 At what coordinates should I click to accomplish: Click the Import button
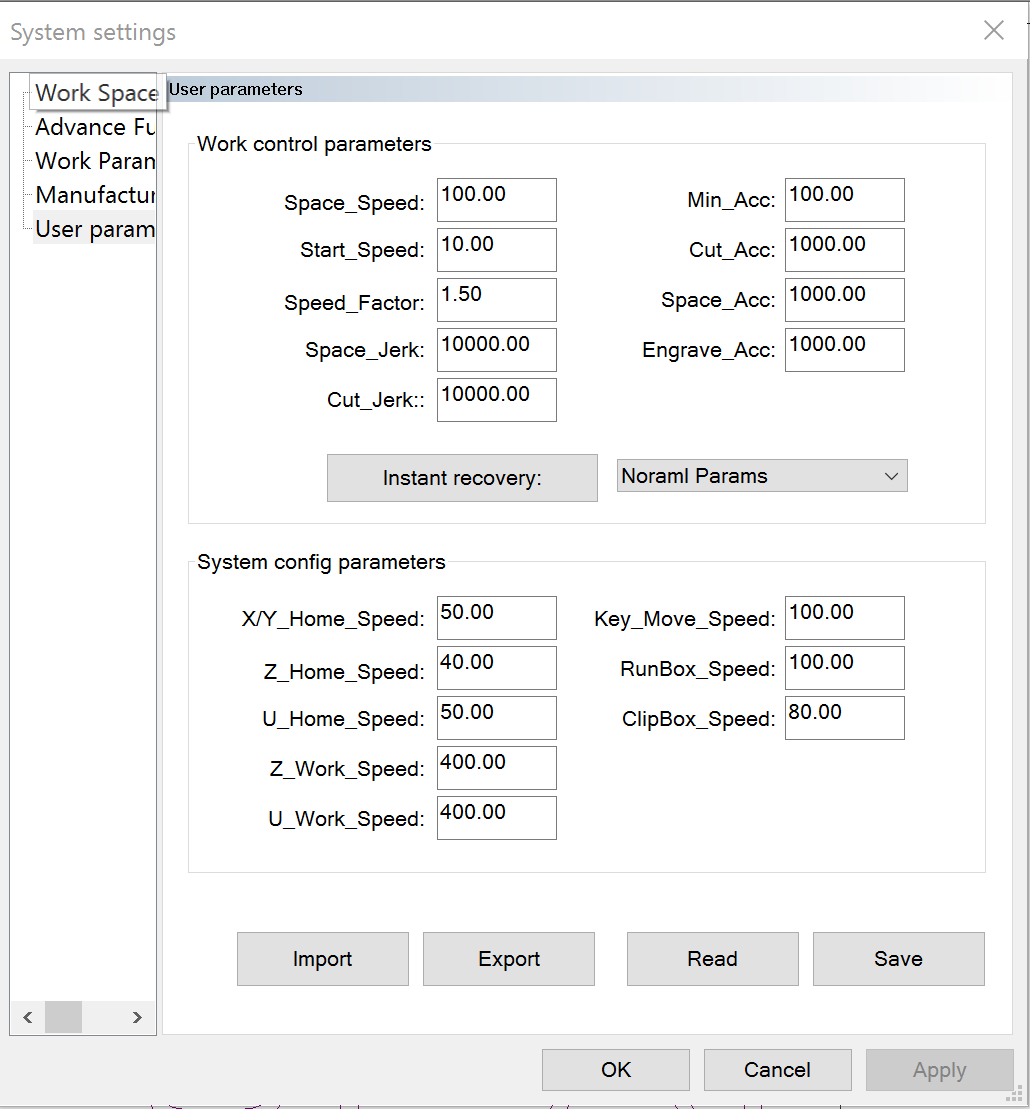(322, 959)
